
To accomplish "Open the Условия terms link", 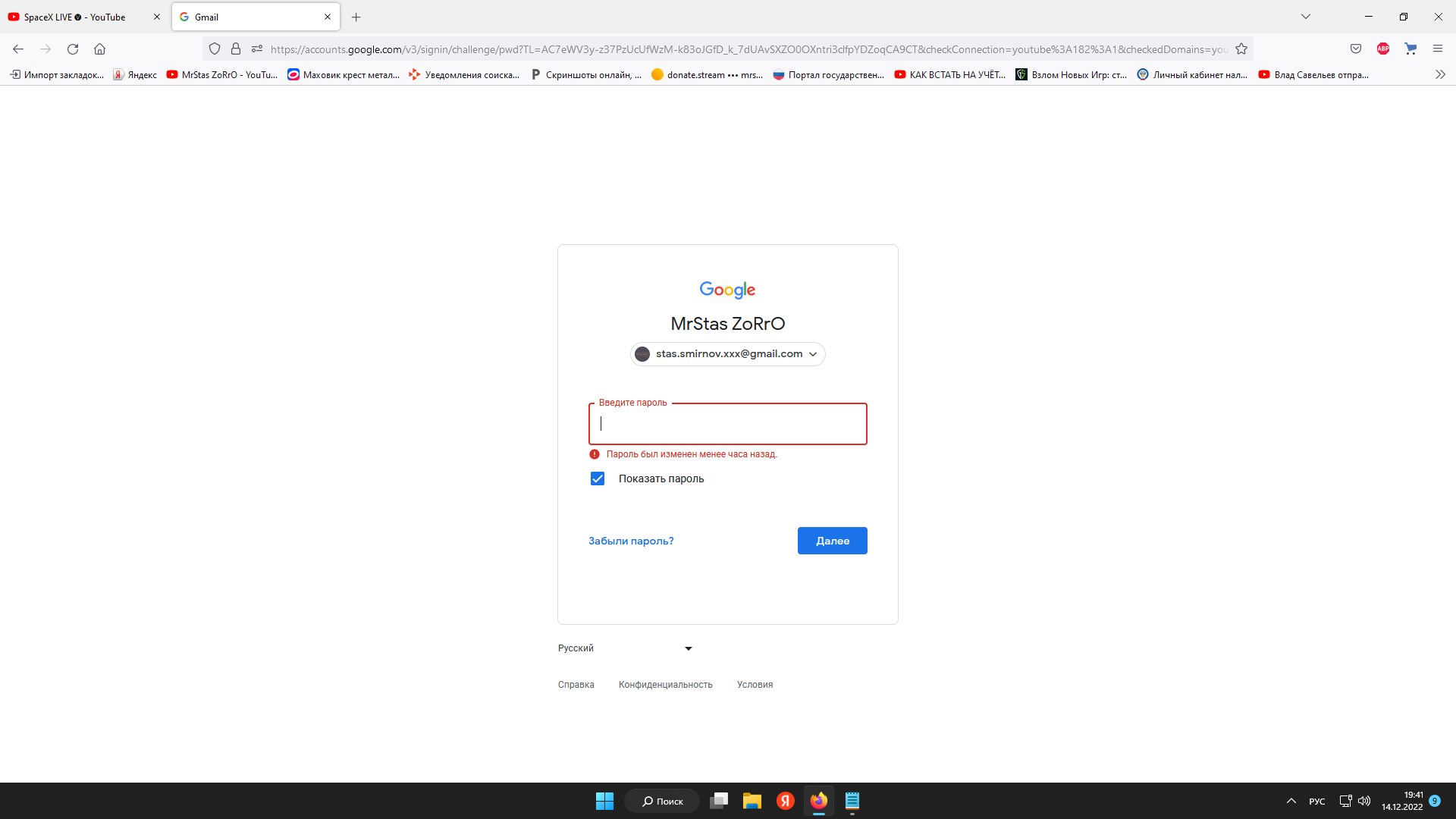I will pos(755,685).
